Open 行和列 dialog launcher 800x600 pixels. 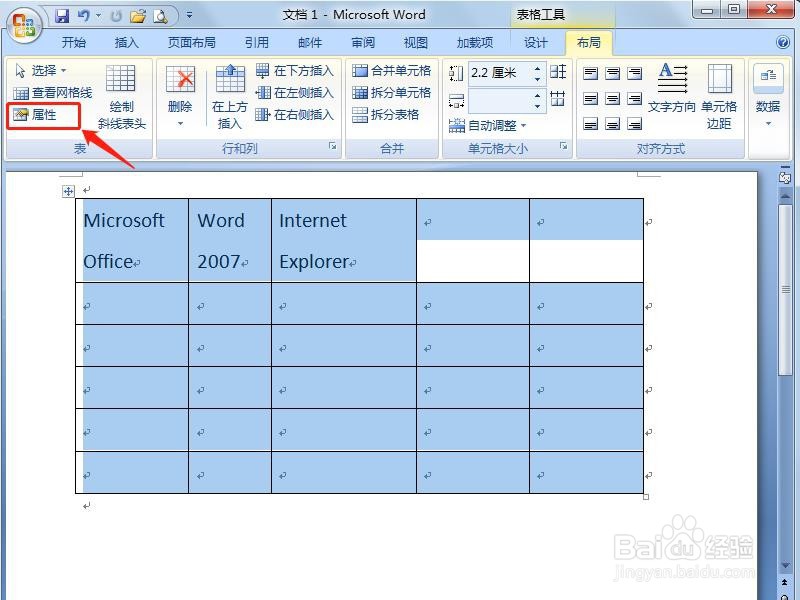333,146
